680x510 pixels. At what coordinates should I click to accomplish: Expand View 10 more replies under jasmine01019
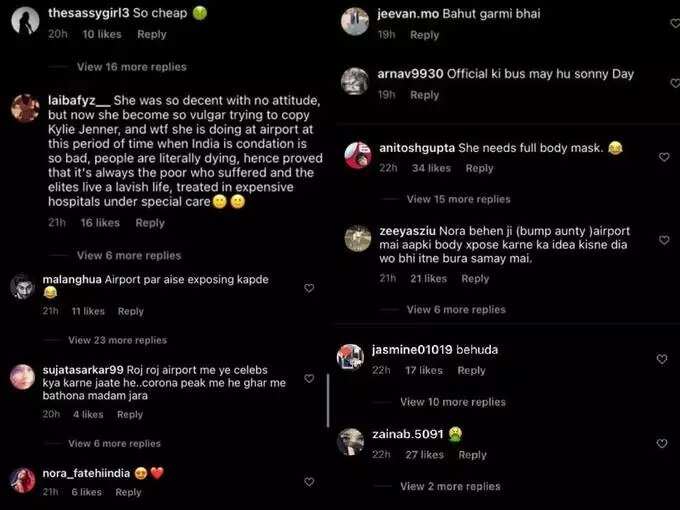point(453,402)
